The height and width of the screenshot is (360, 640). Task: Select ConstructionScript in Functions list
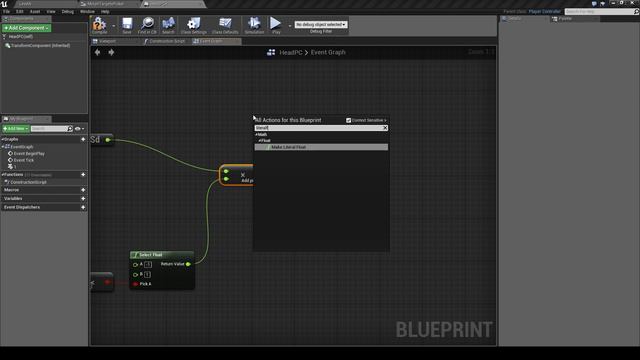click(x=28, y=182)
